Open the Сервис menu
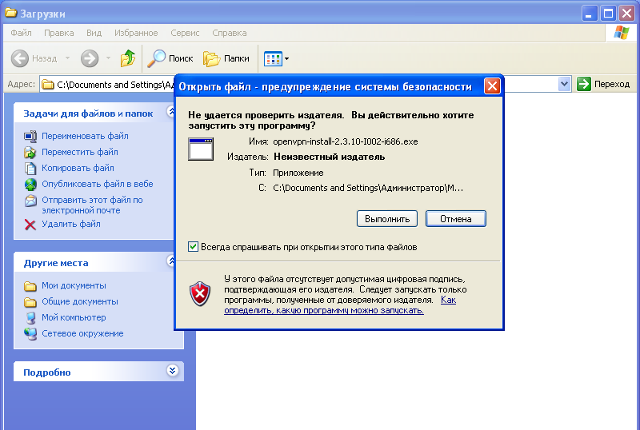640x430 pixels. [185, 33]
